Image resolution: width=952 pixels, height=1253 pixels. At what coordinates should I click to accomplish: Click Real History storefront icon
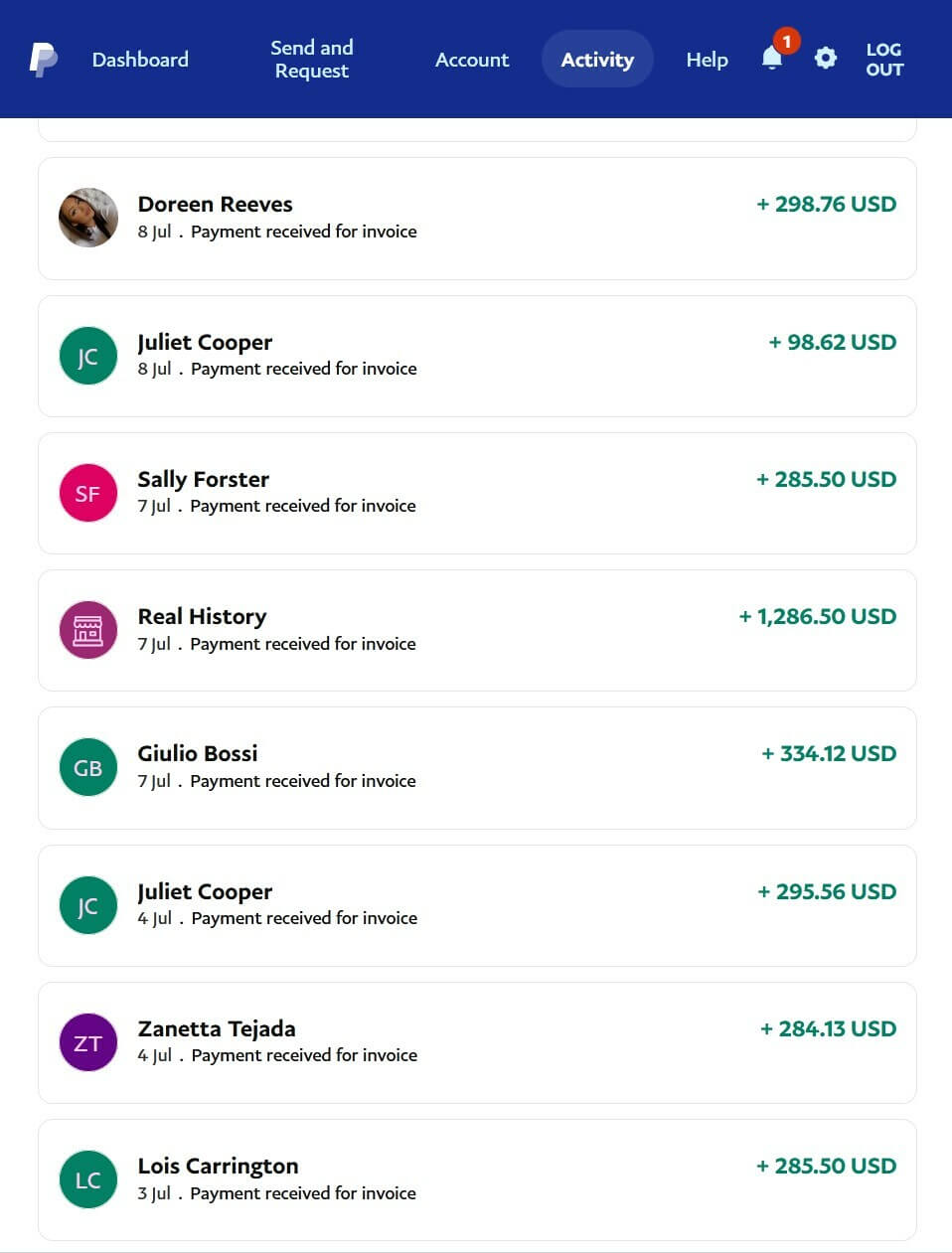[88, 630]
